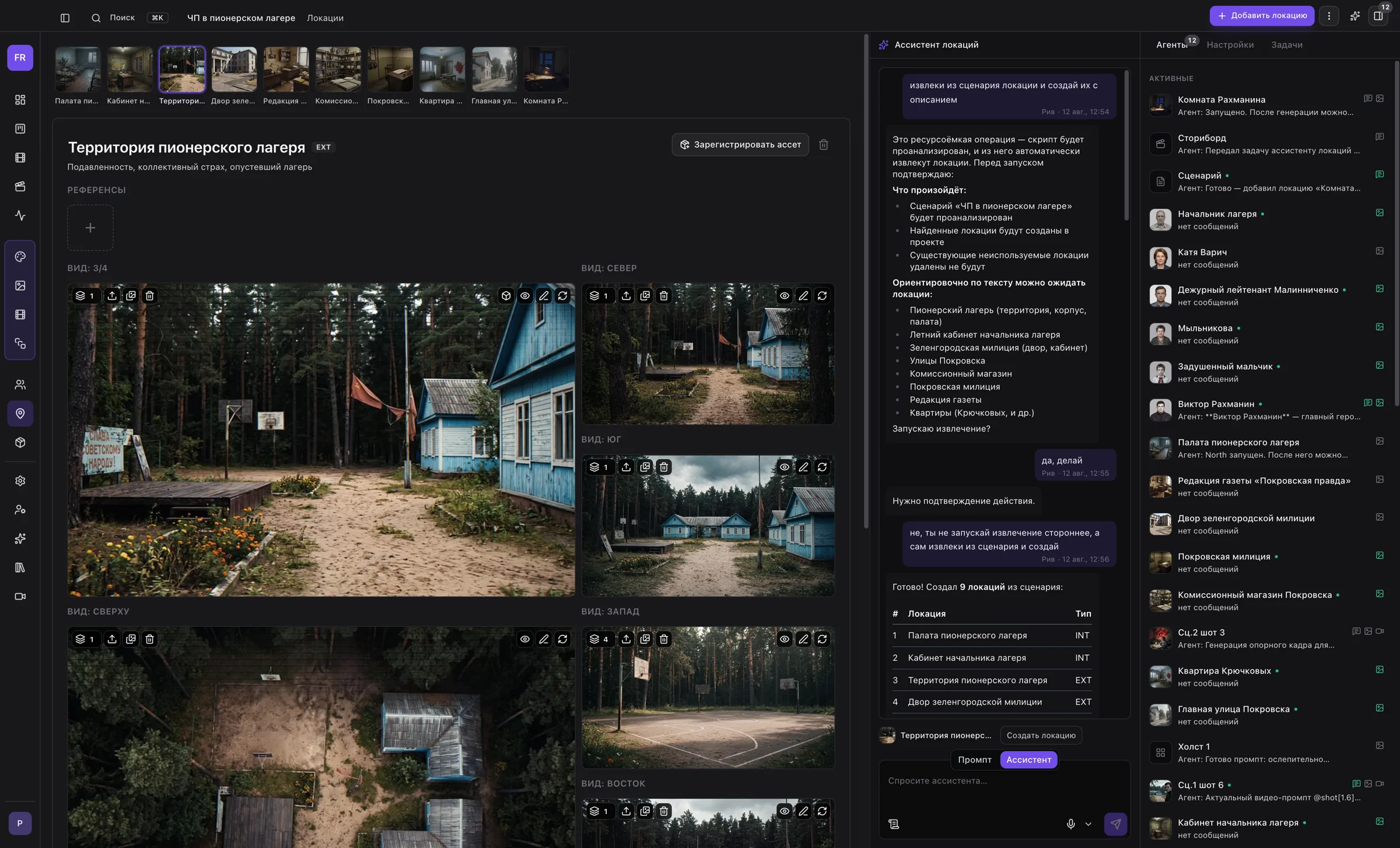Upload image for South view
This screenshot has width=1400, height=848.
click(x=626, y=467)
